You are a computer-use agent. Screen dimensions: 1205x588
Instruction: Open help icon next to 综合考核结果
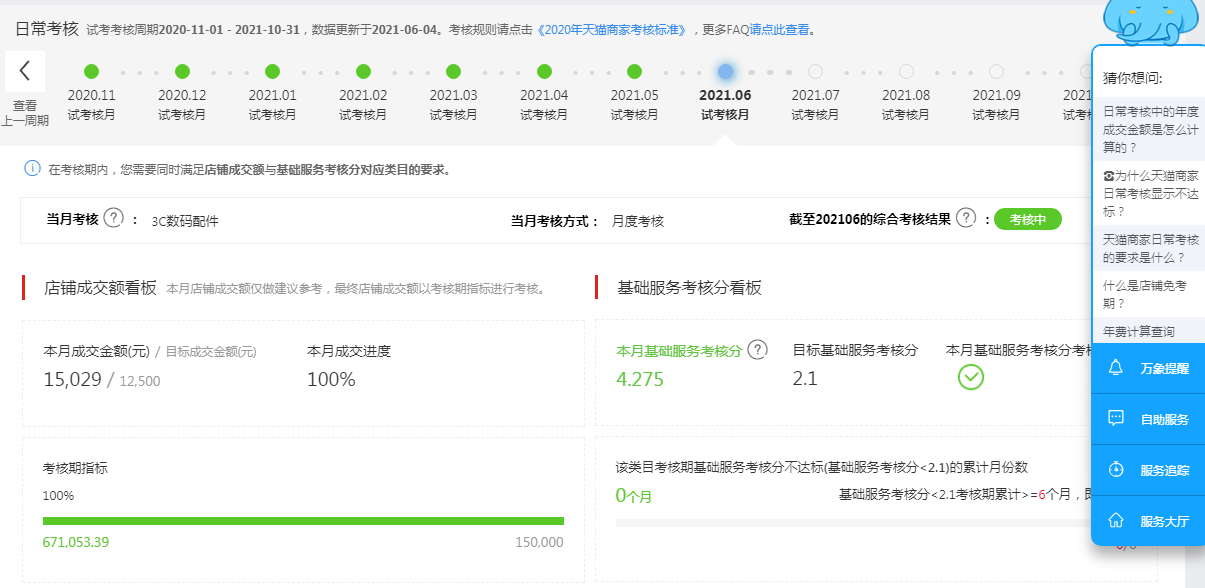coord(965,218)
